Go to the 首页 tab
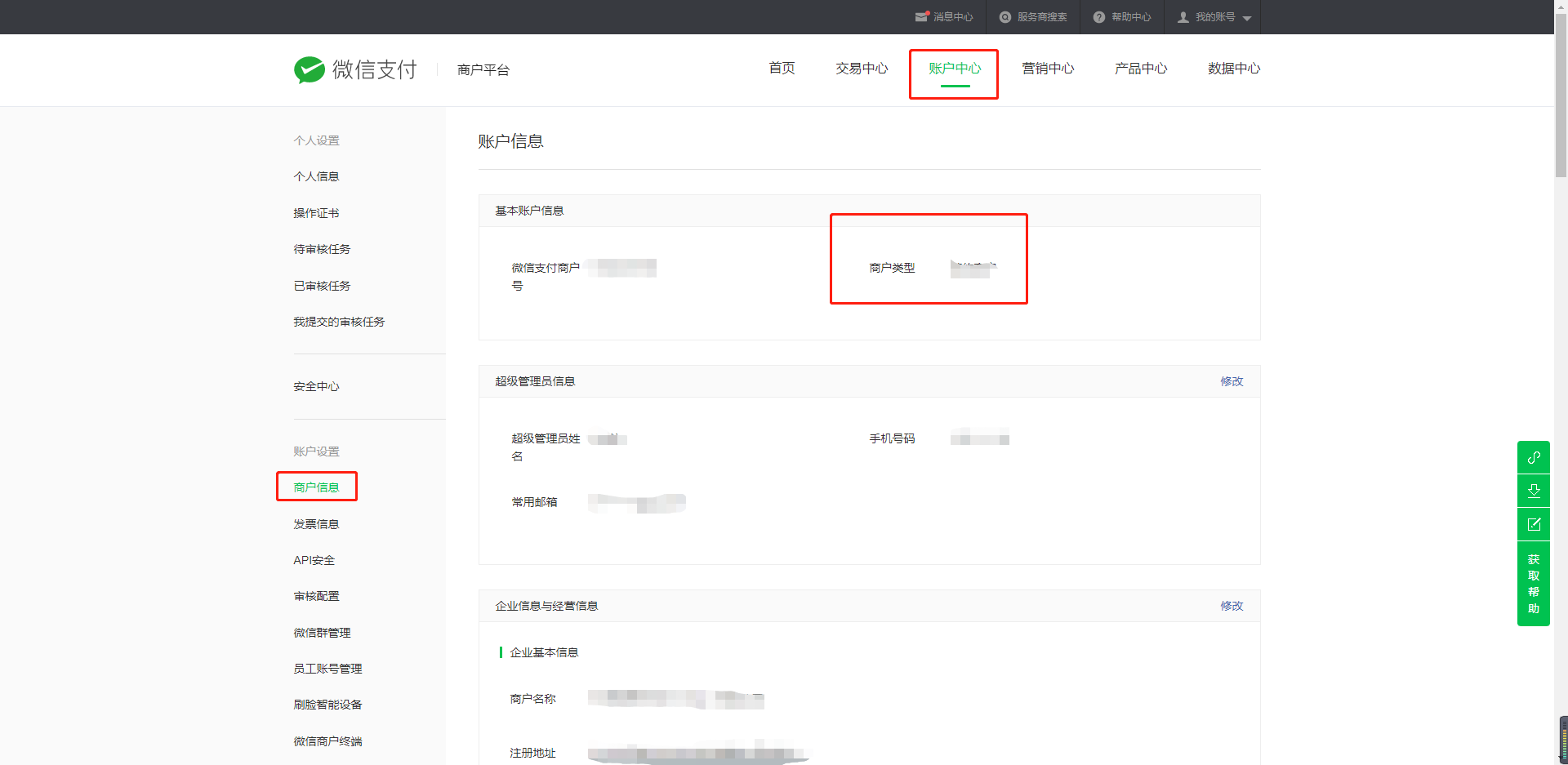1568x765 pixels. [x=781, y=69]
